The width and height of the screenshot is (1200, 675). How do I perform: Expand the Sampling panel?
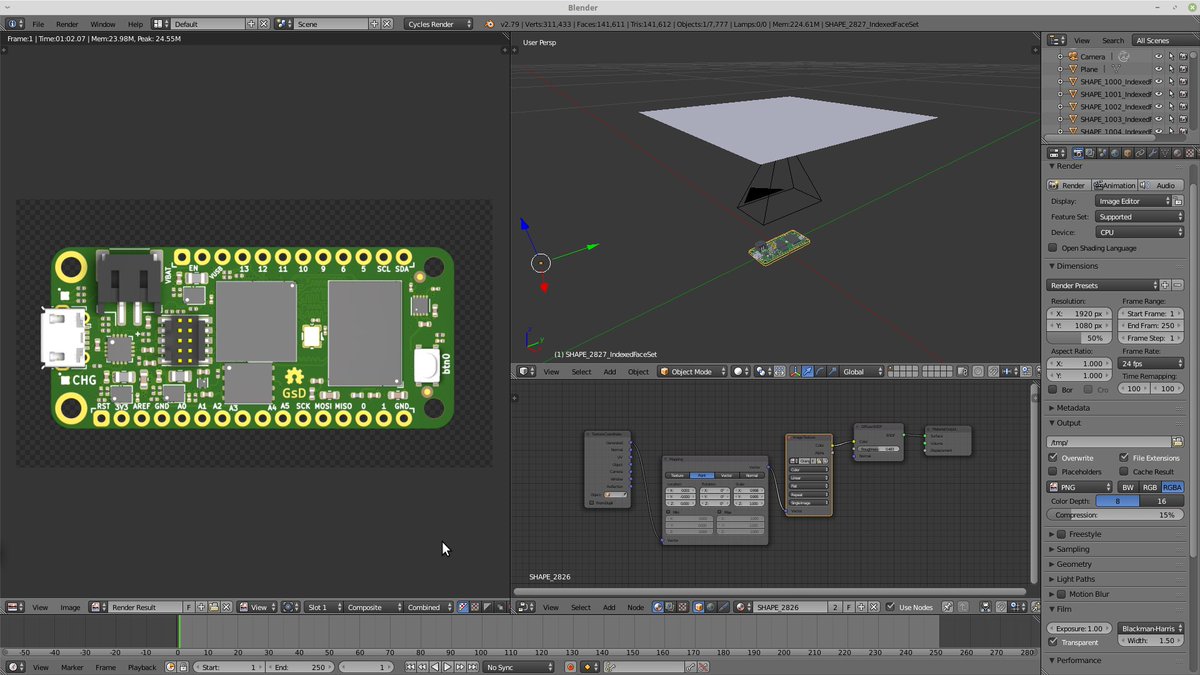click(x=1073, y=549)
